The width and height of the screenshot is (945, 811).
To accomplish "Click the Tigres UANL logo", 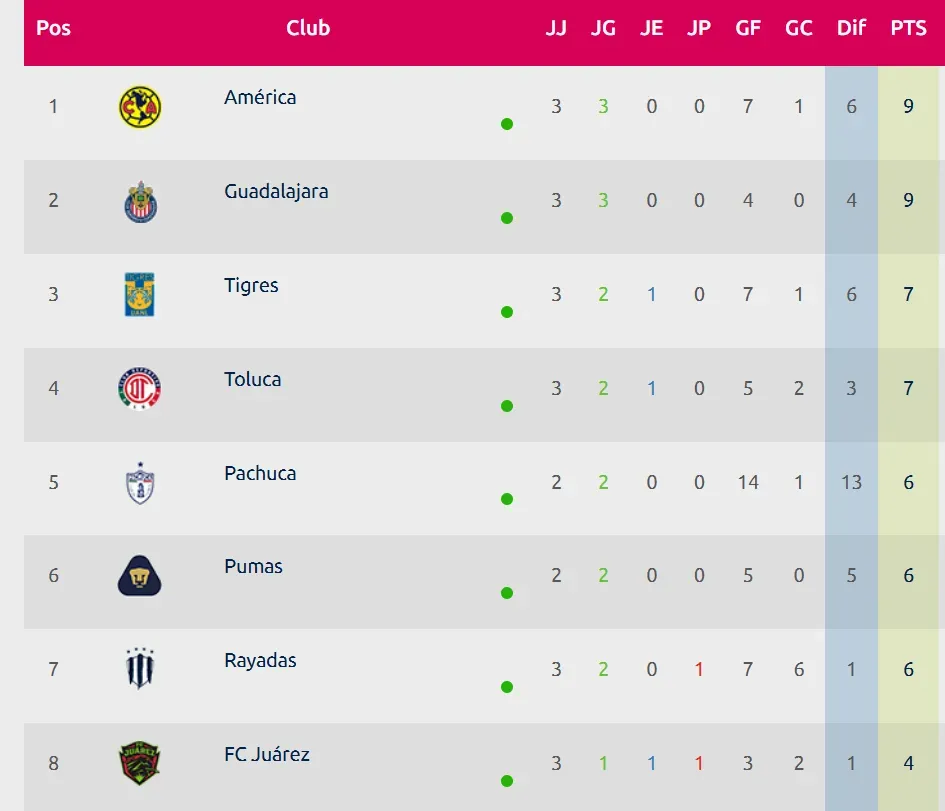I will pyautogui.click(x=140, y=295).
